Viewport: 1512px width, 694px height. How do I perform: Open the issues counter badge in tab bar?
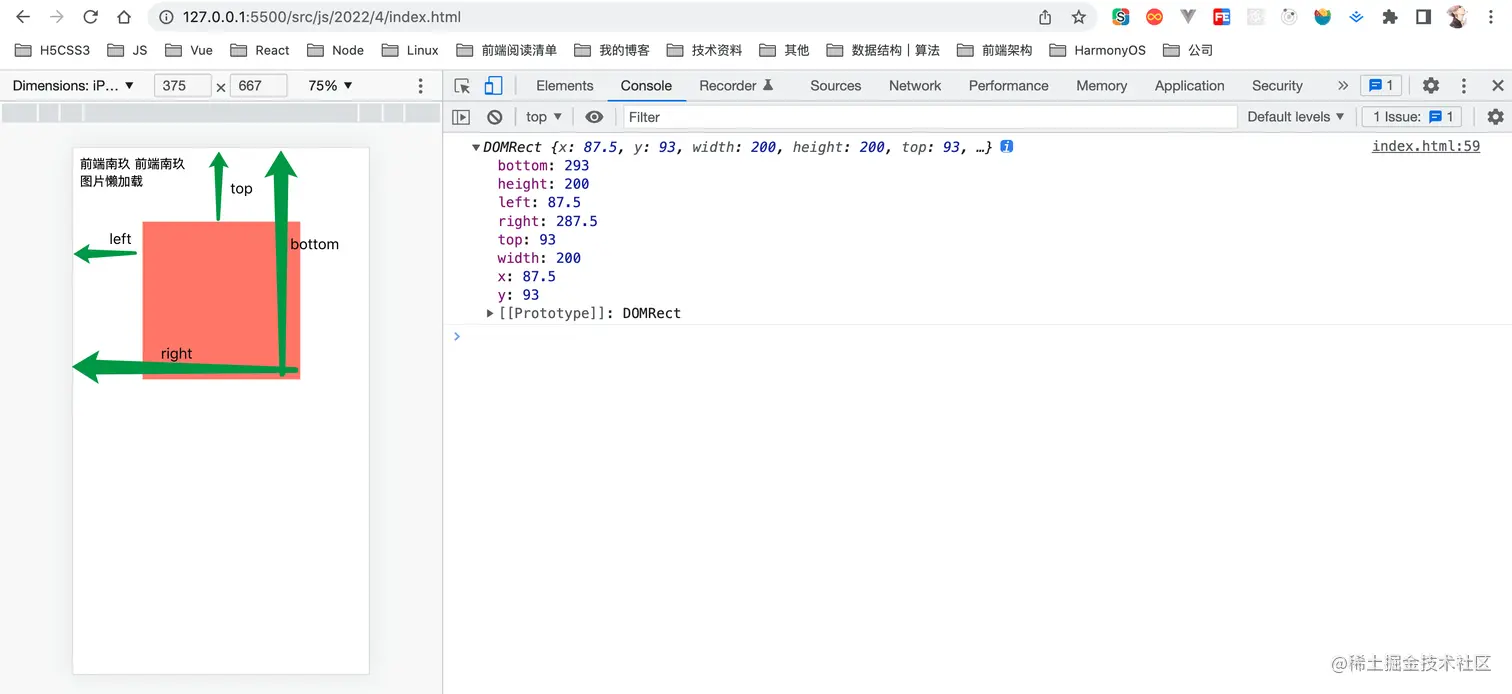[x=1380, y=86]
